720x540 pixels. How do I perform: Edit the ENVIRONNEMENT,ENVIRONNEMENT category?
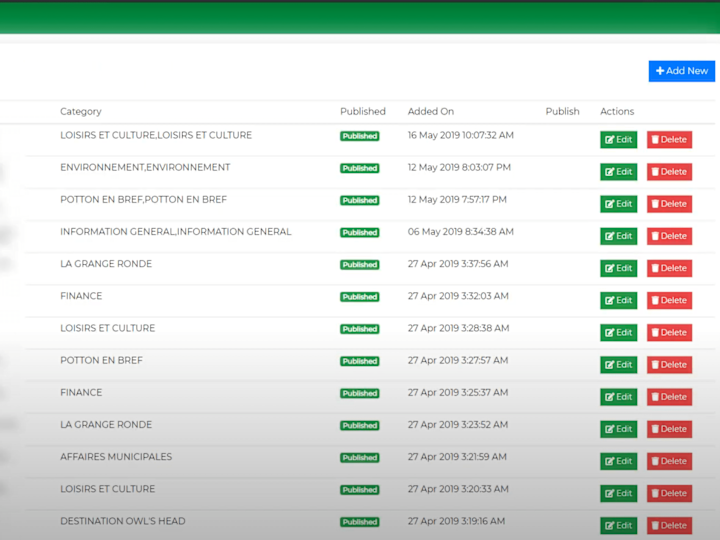coord(619,172)
